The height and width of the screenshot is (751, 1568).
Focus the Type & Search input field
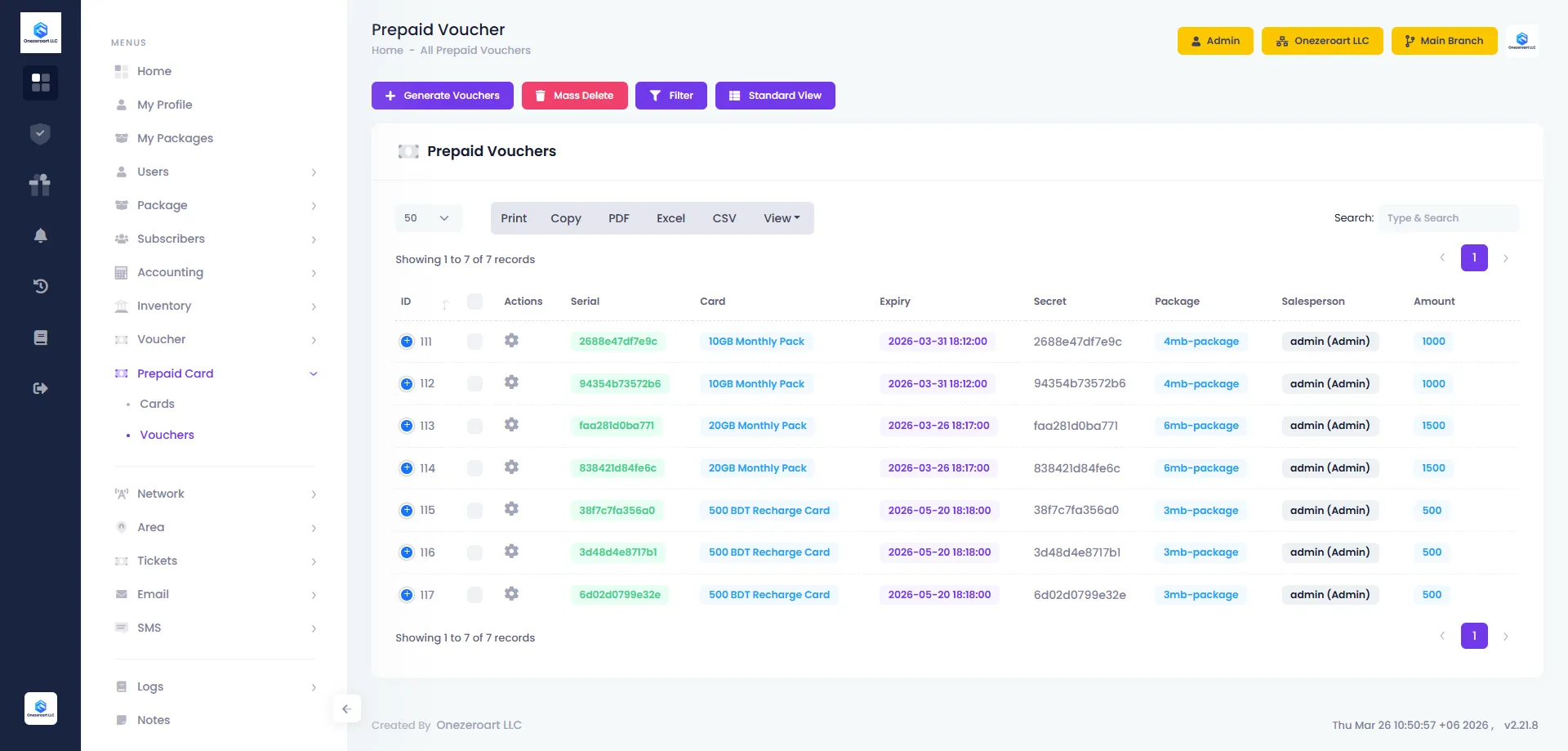1448,218
